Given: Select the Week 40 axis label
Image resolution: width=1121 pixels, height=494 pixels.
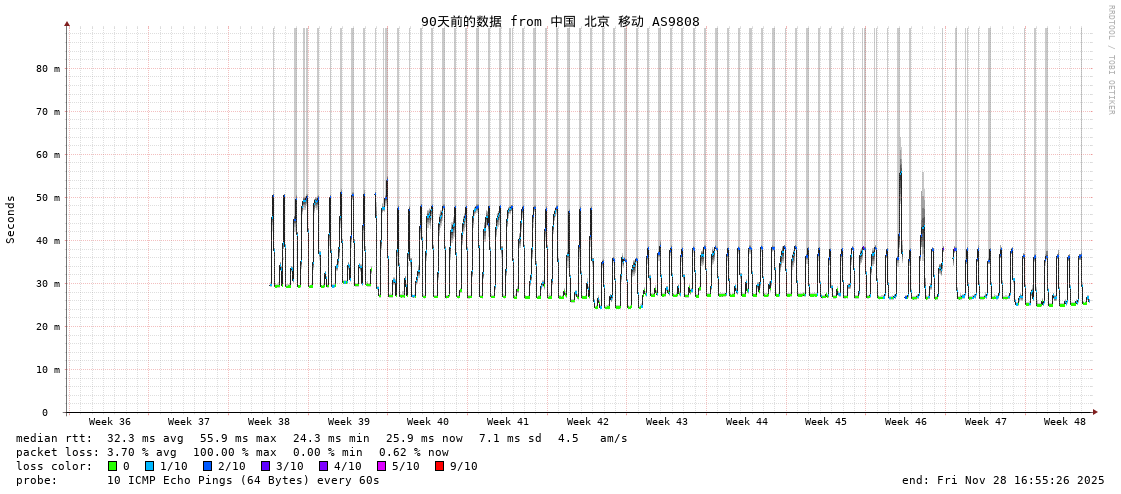Looking at the screenshot, I should [x=428, y=422].
